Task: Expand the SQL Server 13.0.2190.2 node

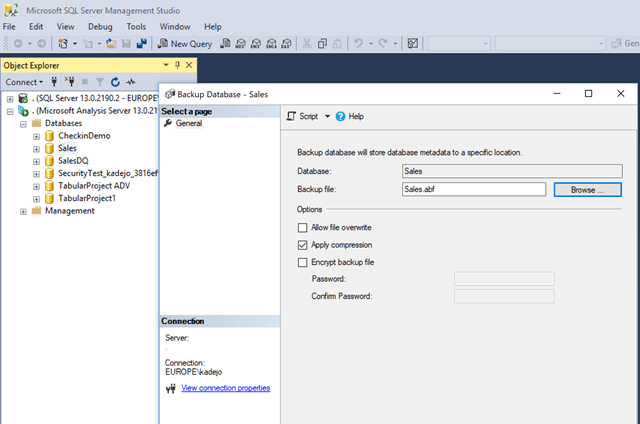Action: pos(10,99)
